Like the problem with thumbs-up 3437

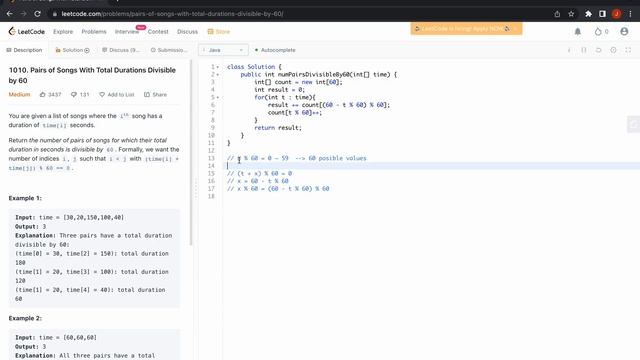click(50, 94)
